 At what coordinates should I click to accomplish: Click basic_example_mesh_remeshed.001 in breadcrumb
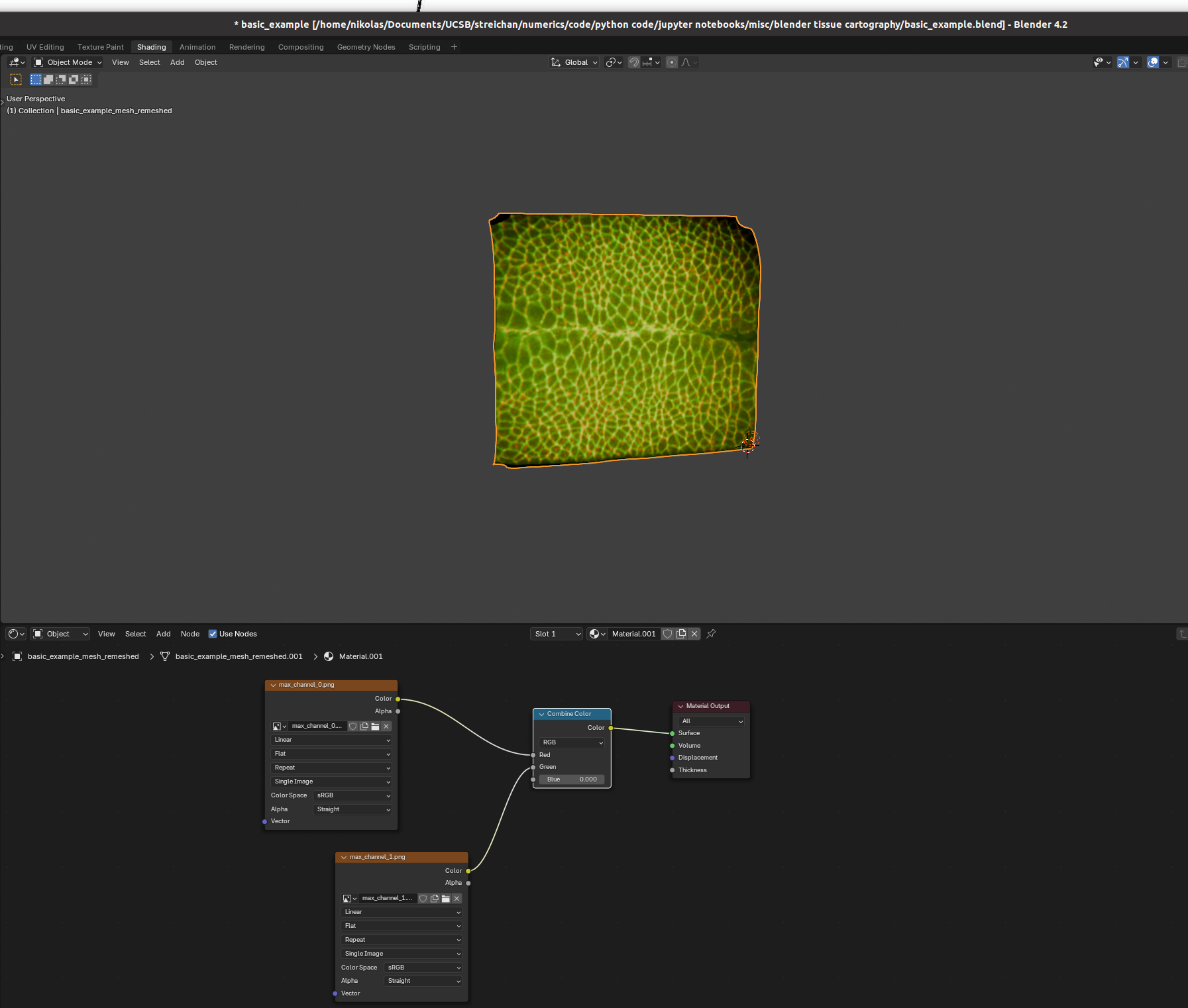tap(239, 656)
